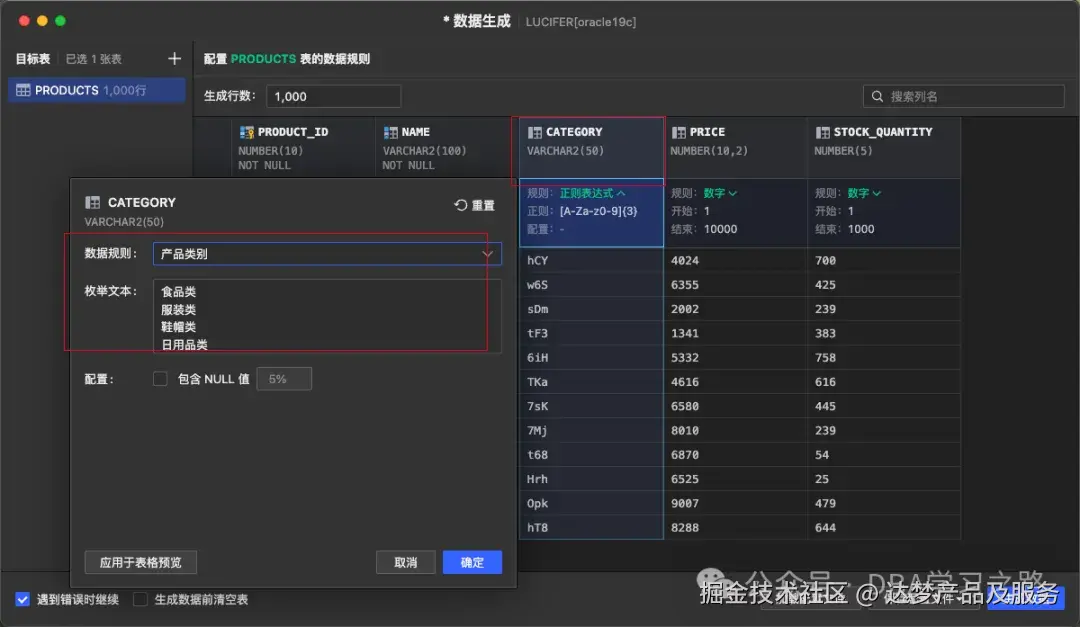Click the price cell 6580

[736, 407]
